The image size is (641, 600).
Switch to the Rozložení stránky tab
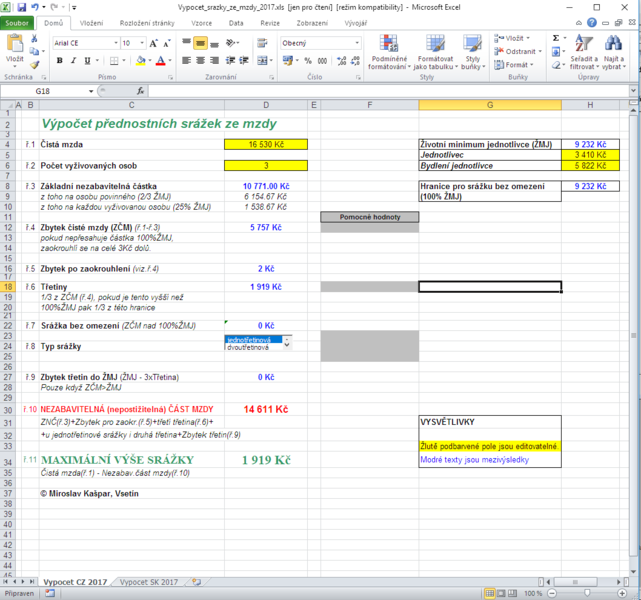point(147,23)
